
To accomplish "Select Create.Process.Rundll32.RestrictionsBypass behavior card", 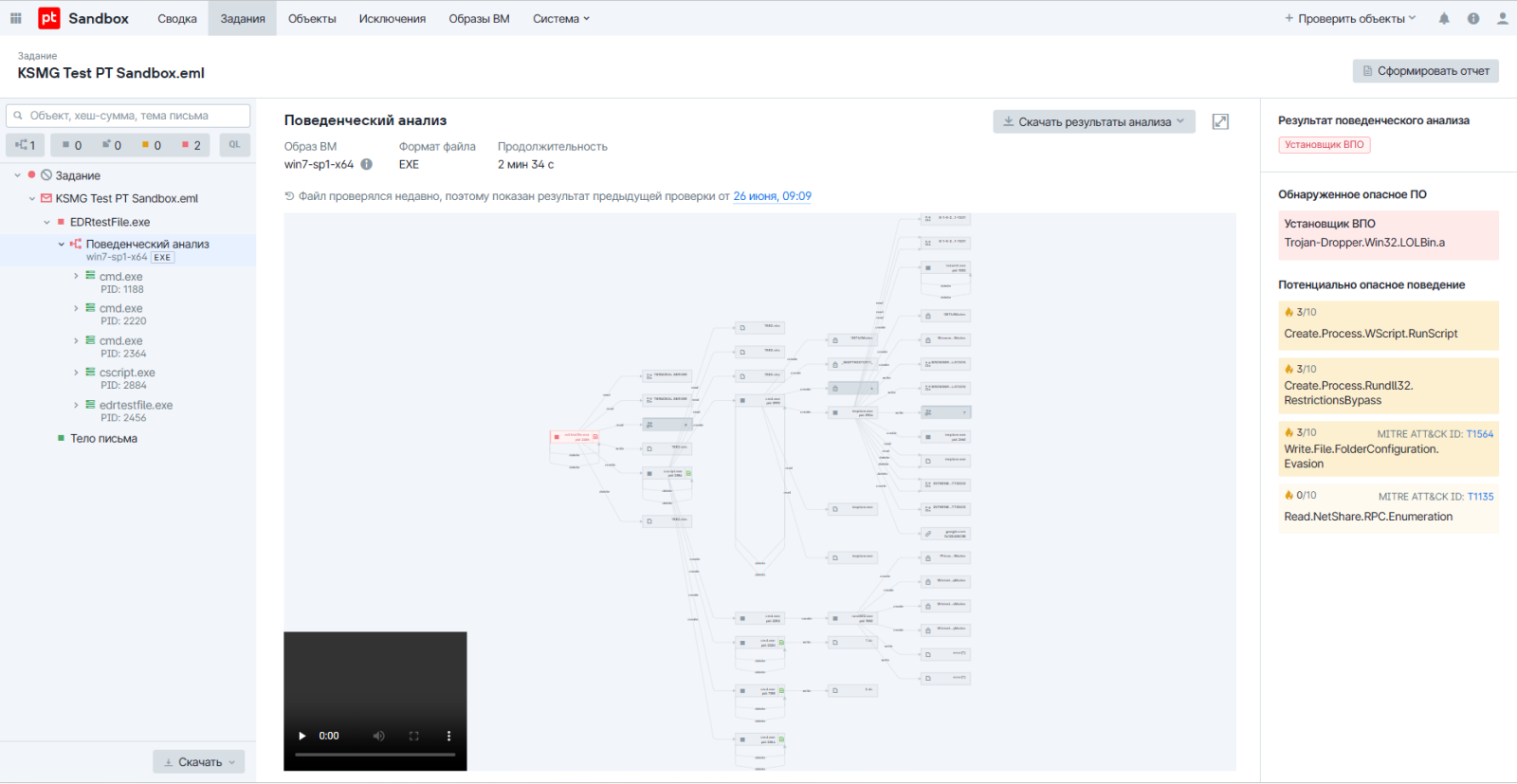I will pos(1389,386).
